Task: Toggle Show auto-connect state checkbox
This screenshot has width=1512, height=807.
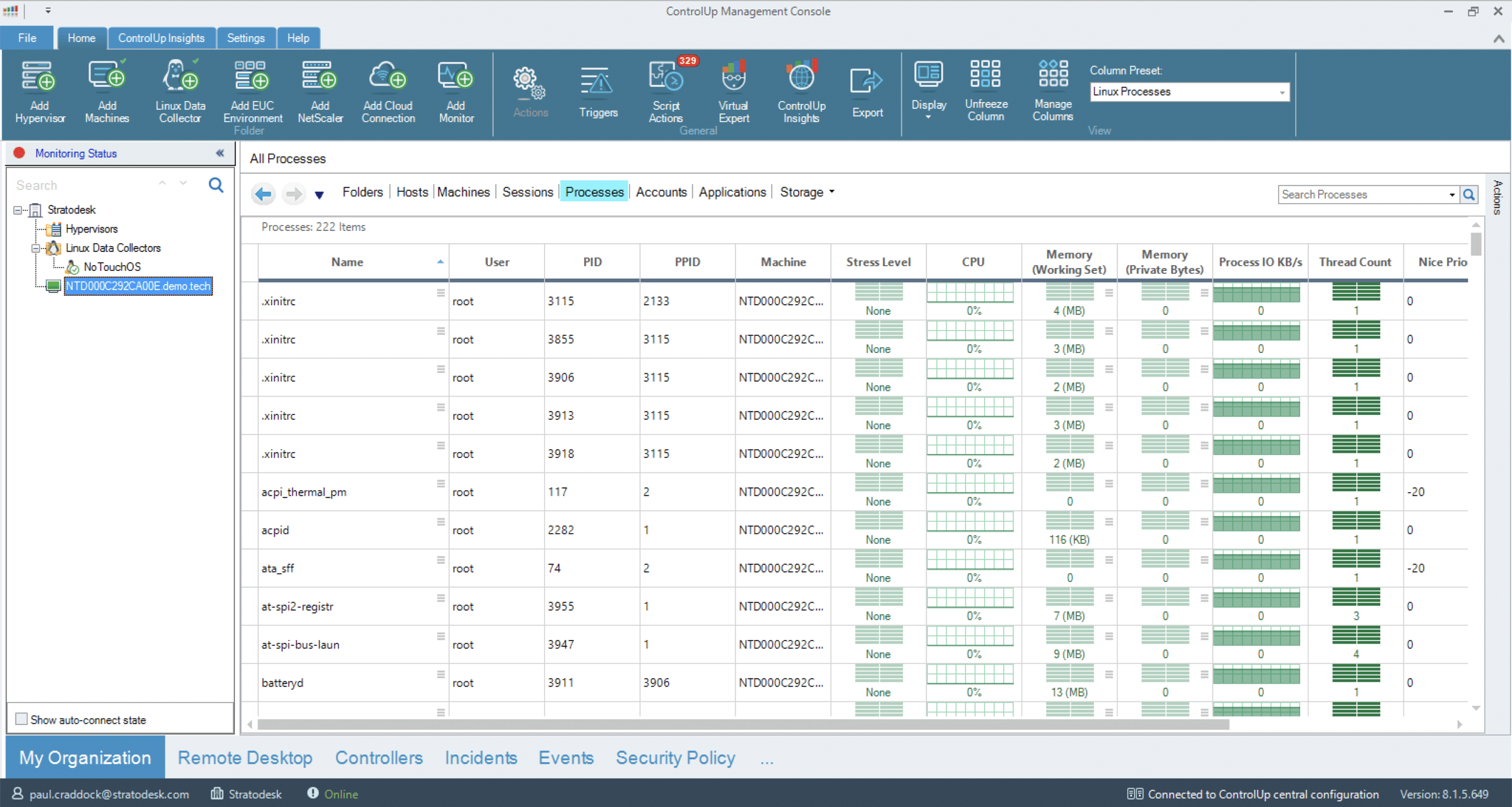Action: [21, 719]
